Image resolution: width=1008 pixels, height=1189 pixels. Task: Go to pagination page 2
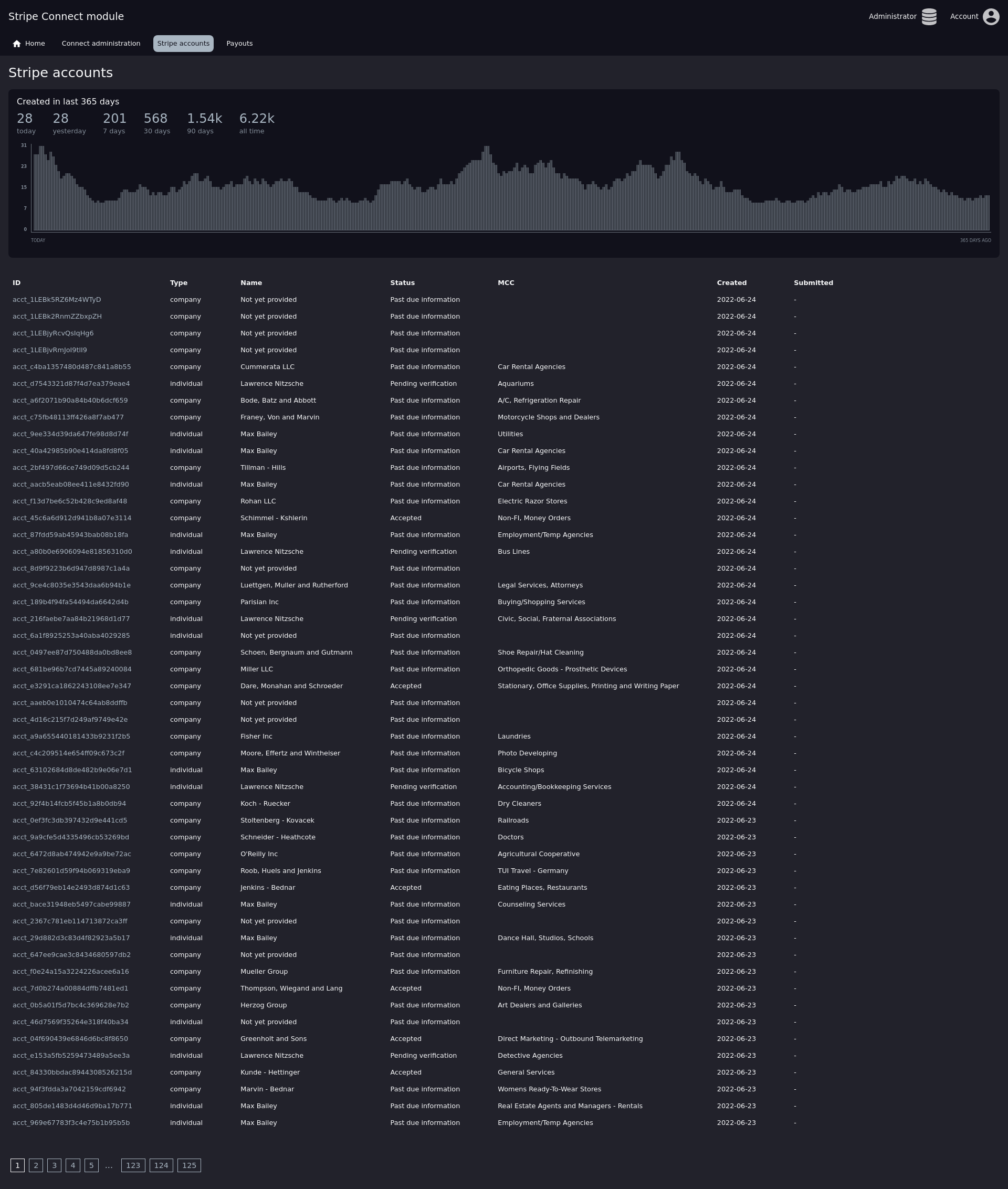tap(36, 1165)
